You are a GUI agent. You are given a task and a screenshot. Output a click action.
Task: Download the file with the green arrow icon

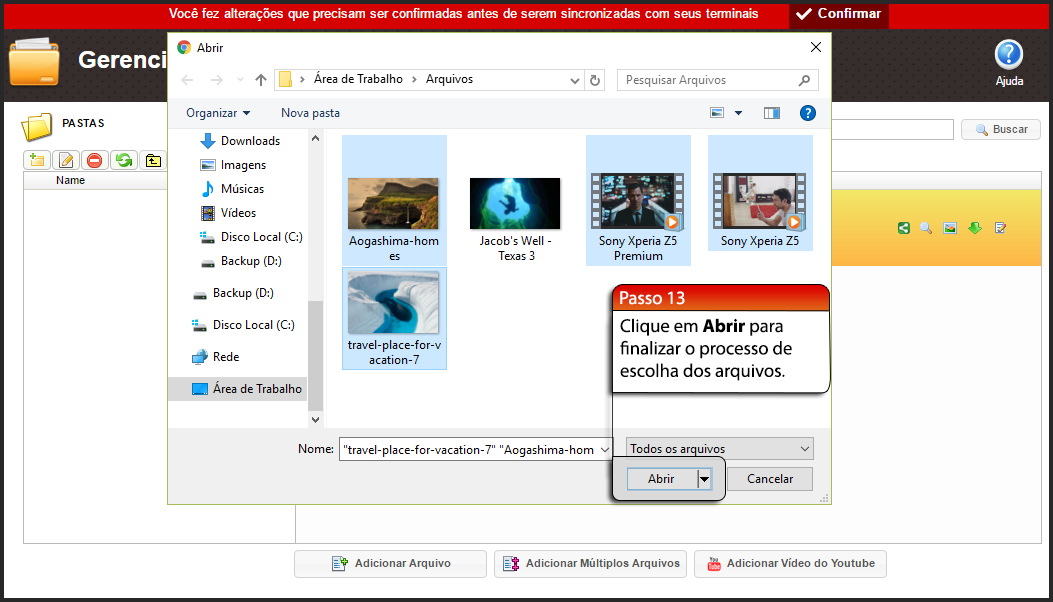(x=974, y=227)
